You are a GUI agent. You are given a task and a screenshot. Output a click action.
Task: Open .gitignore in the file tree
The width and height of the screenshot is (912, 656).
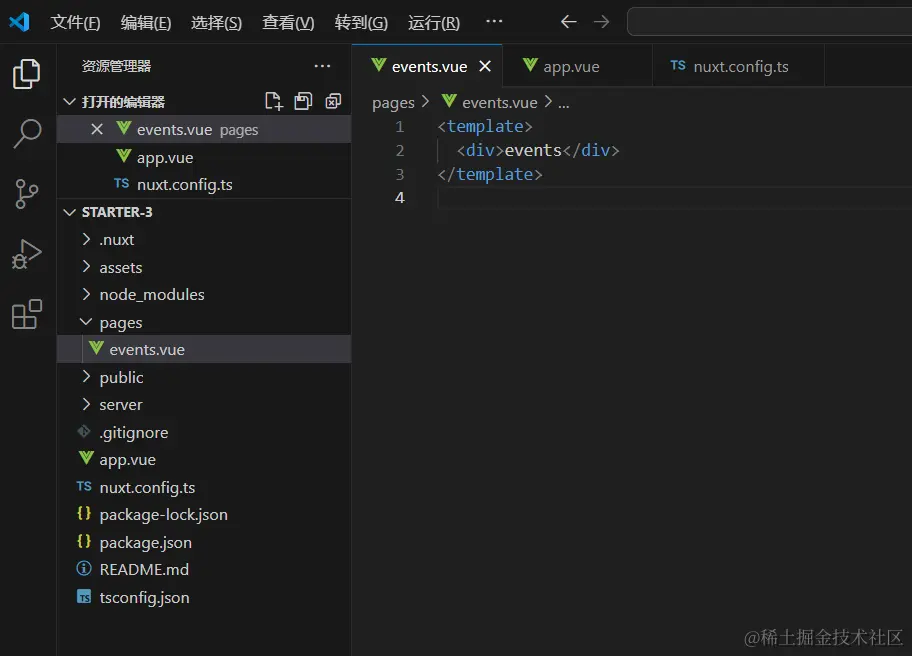pyautogui.click(x=204, y=432)
